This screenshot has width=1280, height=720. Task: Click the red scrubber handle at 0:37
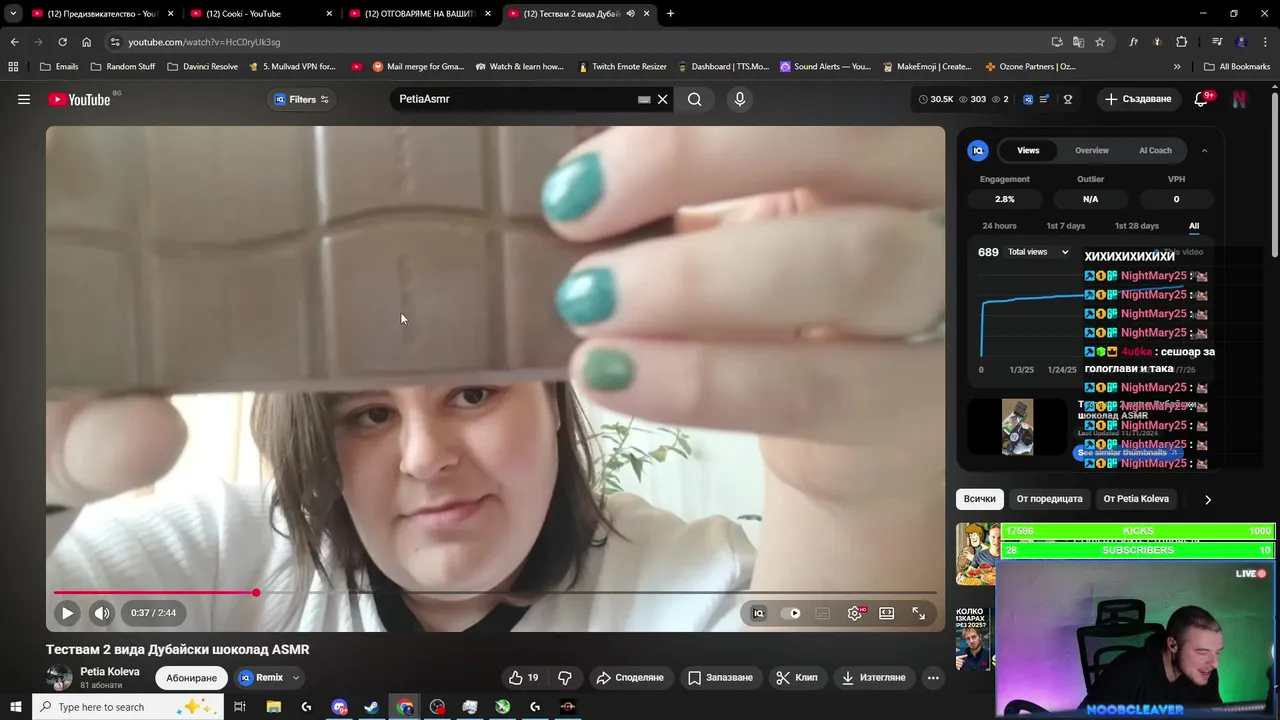pyautogui.click(x=256, y=593)
